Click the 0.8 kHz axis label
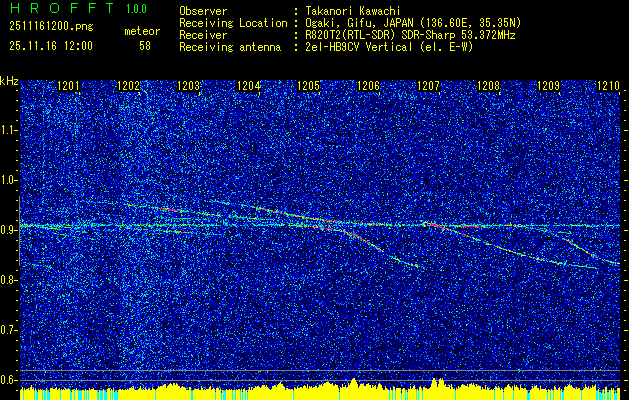629x400 pixels. pos(8,280)
